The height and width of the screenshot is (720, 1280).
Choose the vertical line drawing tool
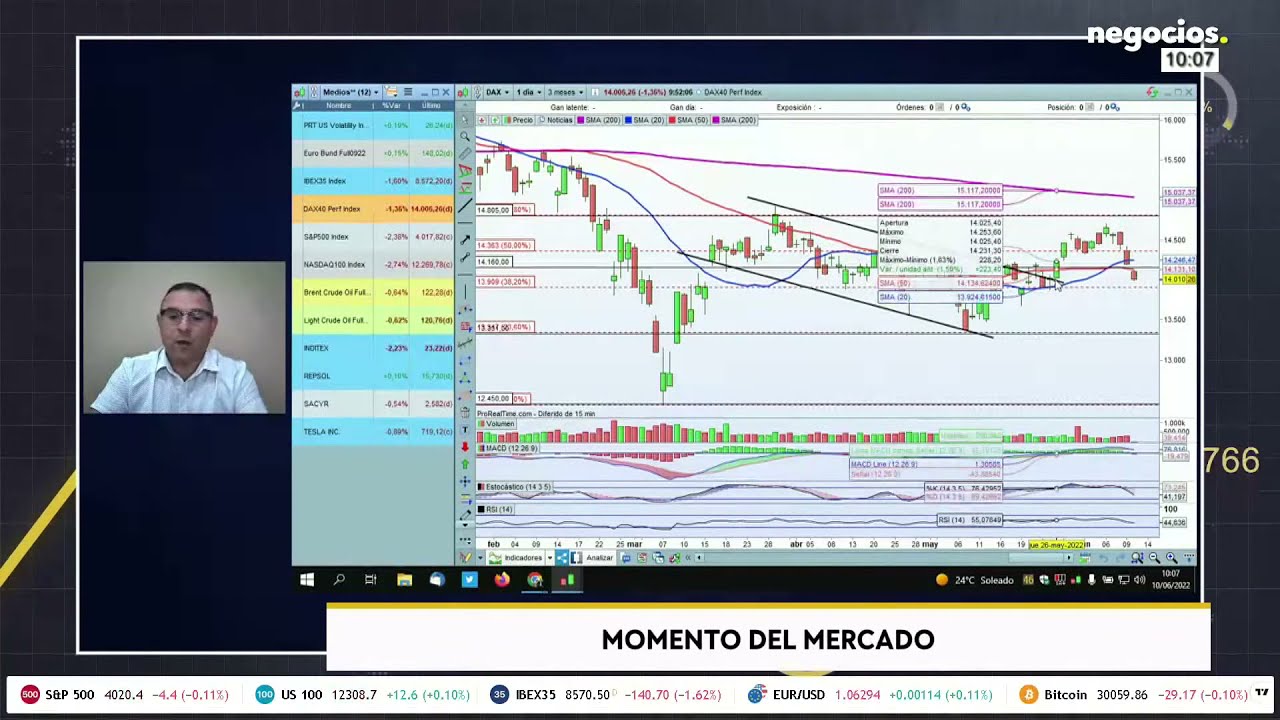pos(465,290)
